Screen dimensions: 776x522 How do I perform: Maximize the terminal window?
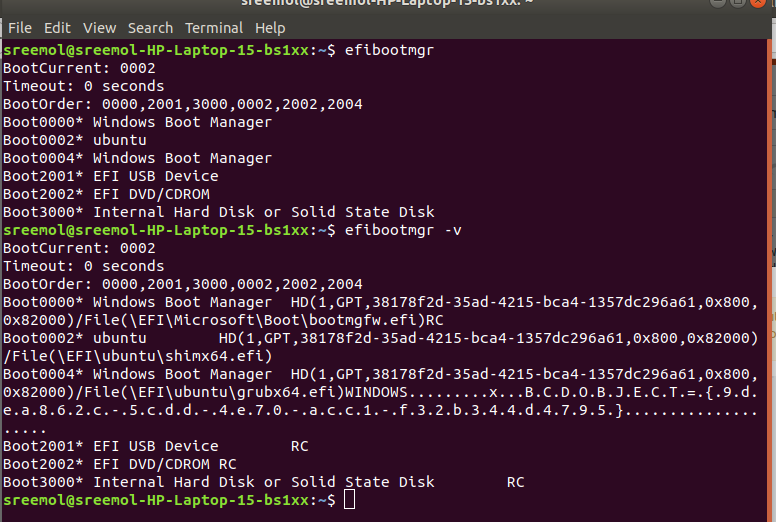(738, 2)
